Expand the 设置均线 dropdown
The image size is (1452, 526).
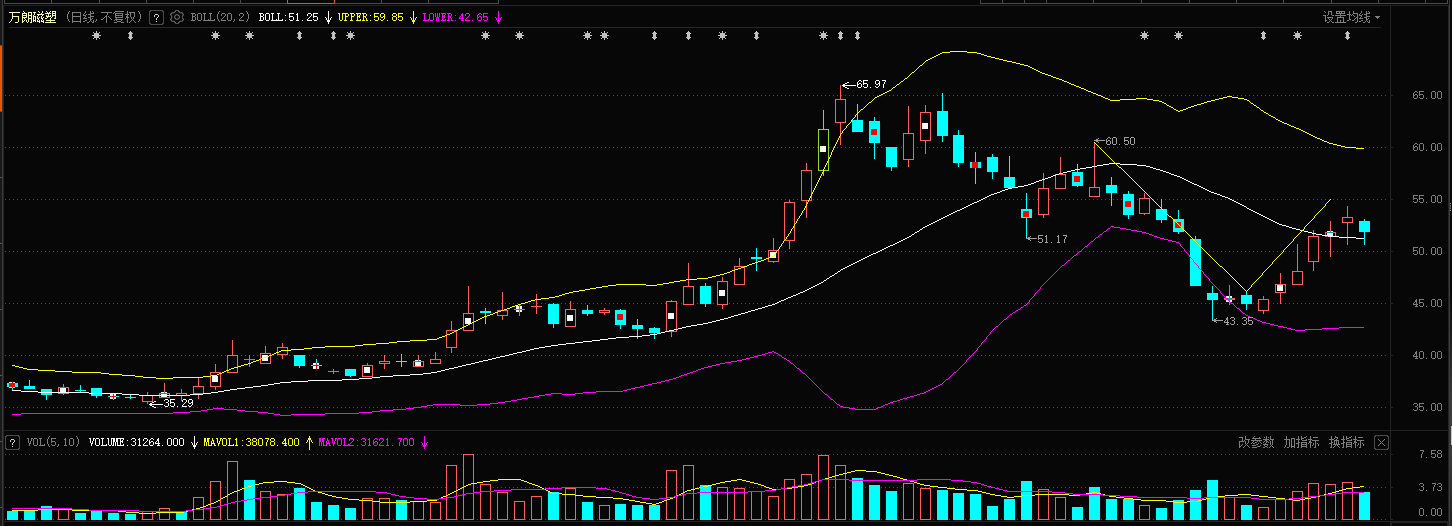click(x=1351, y=17)
